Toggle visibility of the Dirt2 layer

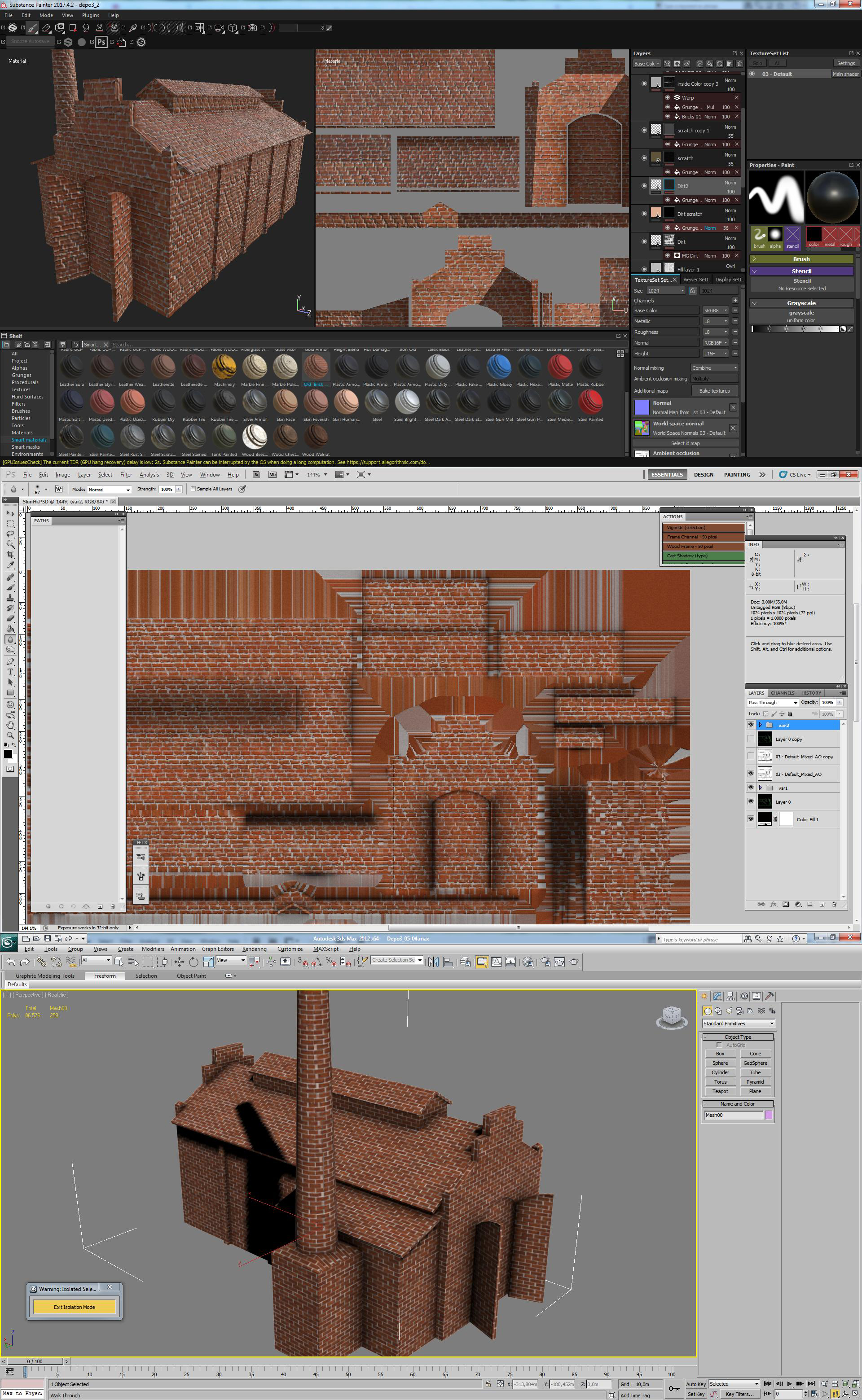[x=644, y=186]
